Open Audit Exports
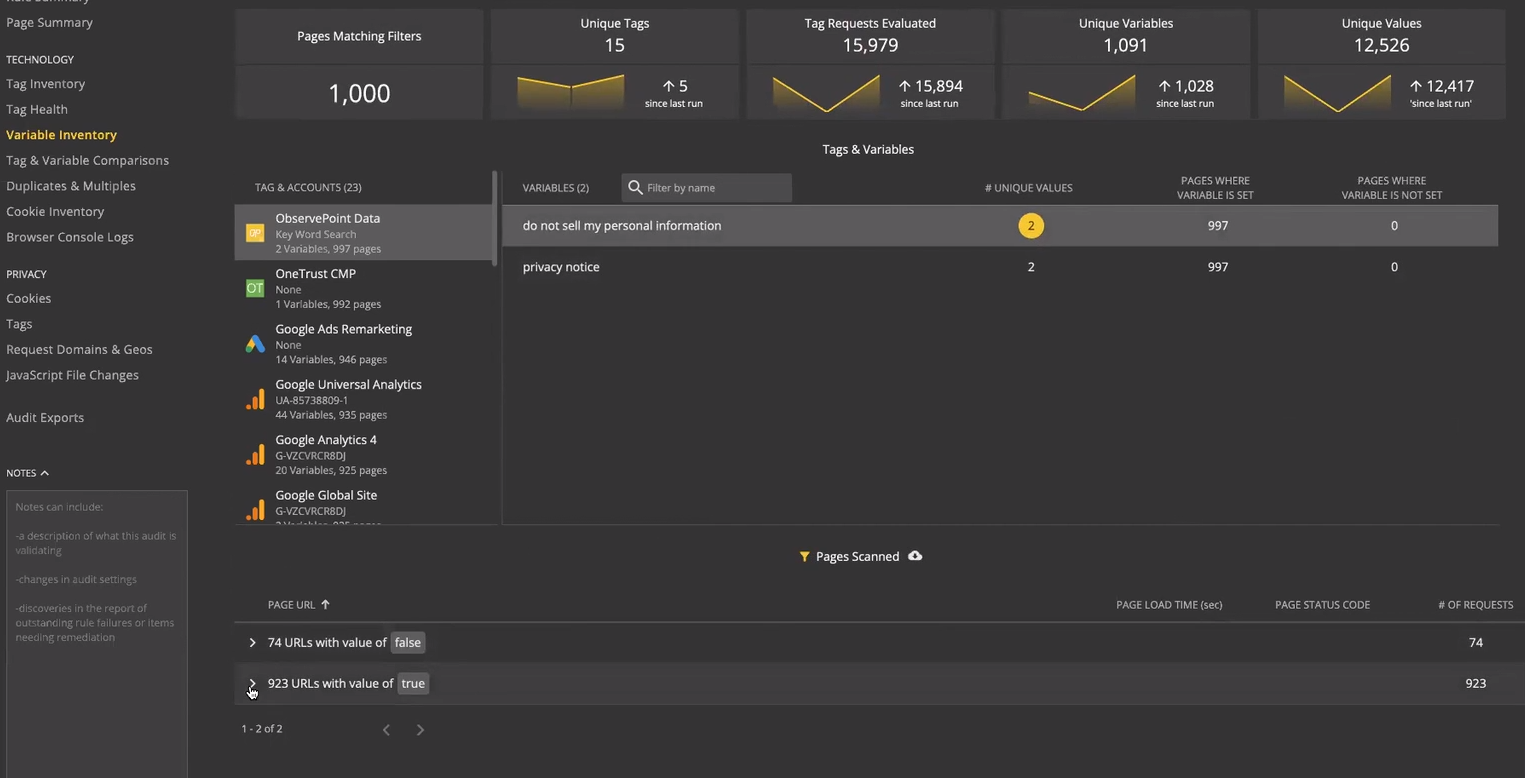The width and height of the screenshot is (1525, 778). coord(45,418)
